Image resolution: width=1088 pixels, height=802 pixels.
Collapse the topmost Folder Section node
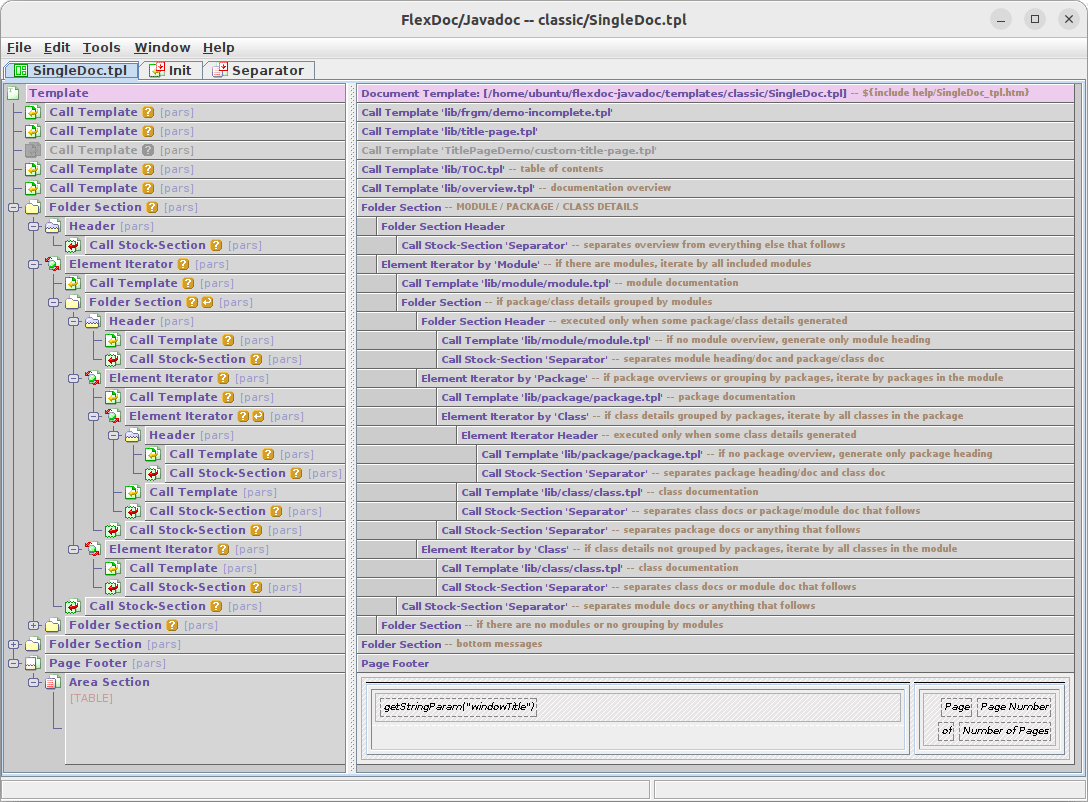tap(13, 207)
